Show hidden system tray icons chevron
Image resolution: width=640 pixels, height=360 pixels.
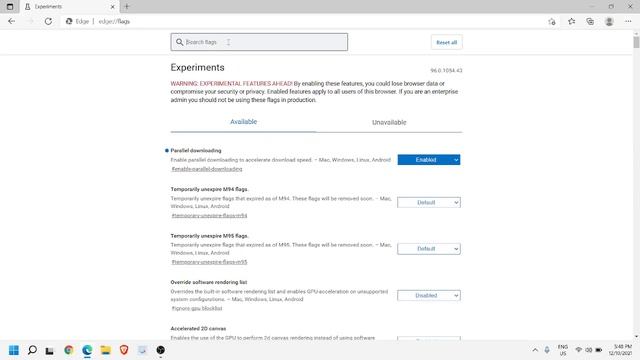[535, 350]
